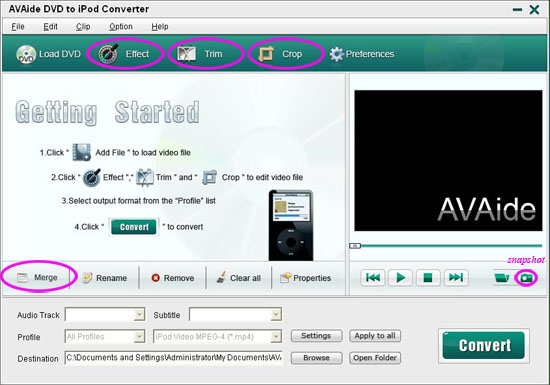The height and width of the screenshot is (385, 550).
Task: Open Preferences gear icon
Action: tap(336, 54)
